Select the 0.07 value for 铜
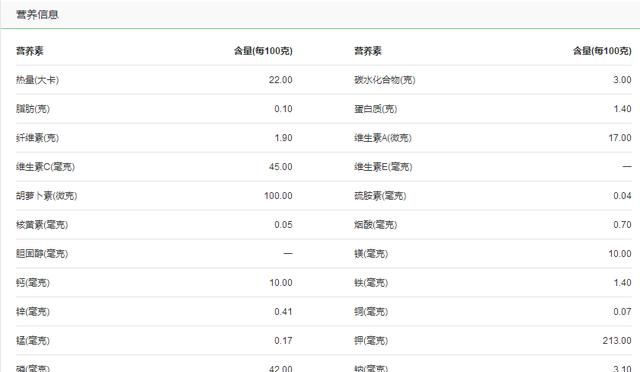The image size is (640, 372). coord(622,312)
